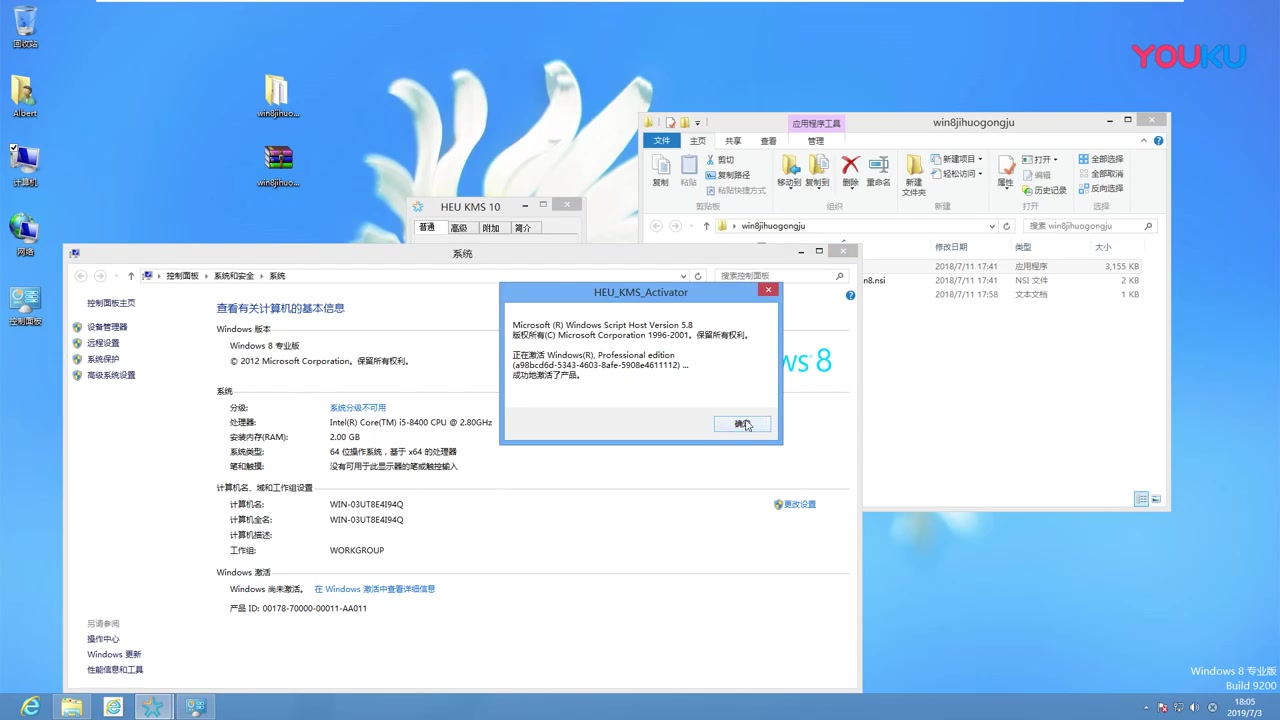This screenshot has width=1280, height=720.
Task: Click the 搜索控制面板 search box
Action: pos(780,276)
